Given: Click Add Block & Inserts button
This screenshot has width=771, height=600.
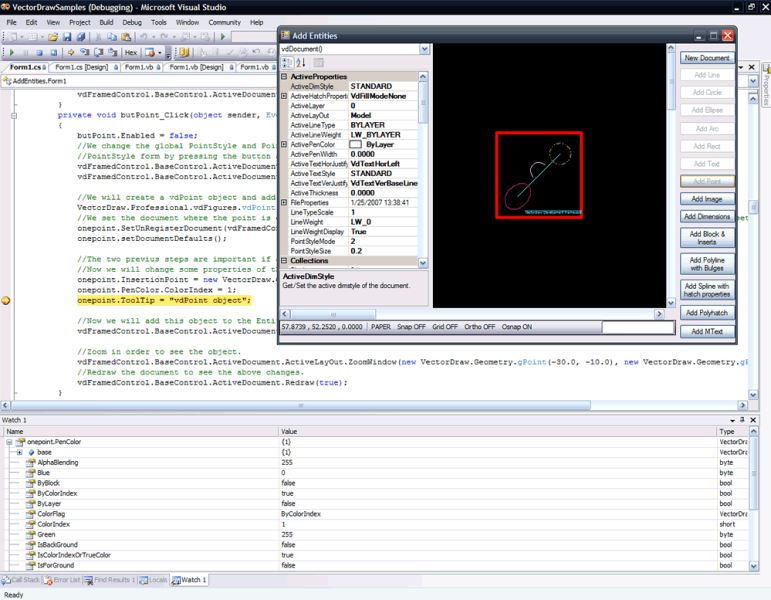Looking at the screenshot, I should 707,238.
